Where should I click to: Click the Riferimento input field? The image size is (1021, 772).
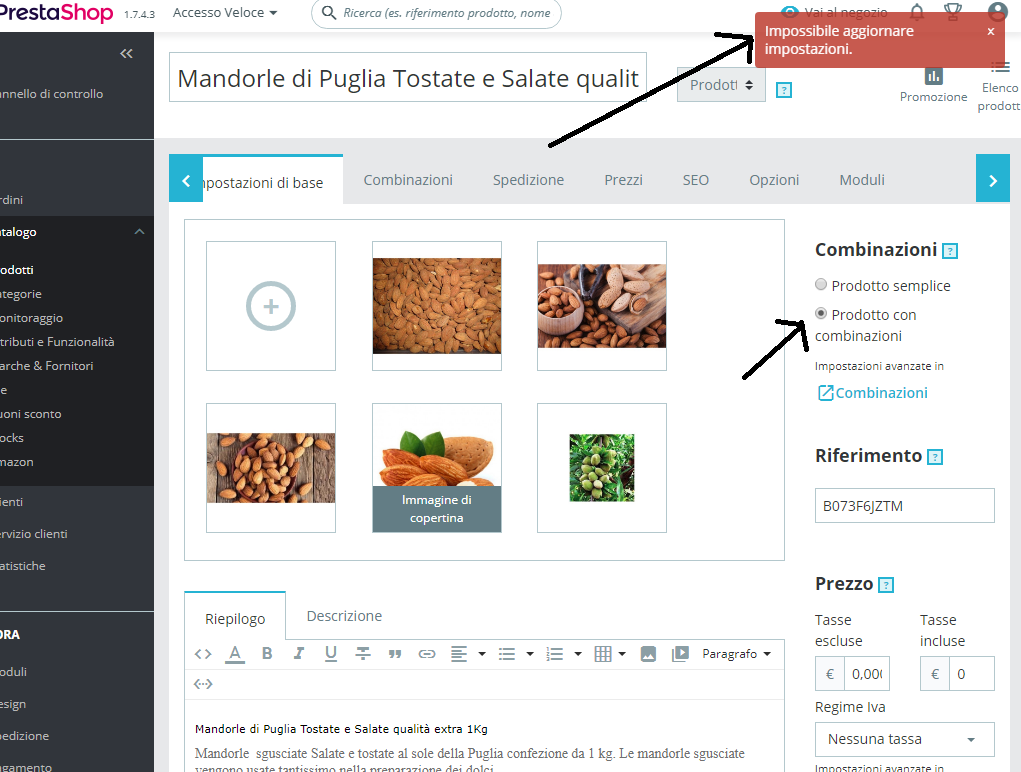(904, 505)
